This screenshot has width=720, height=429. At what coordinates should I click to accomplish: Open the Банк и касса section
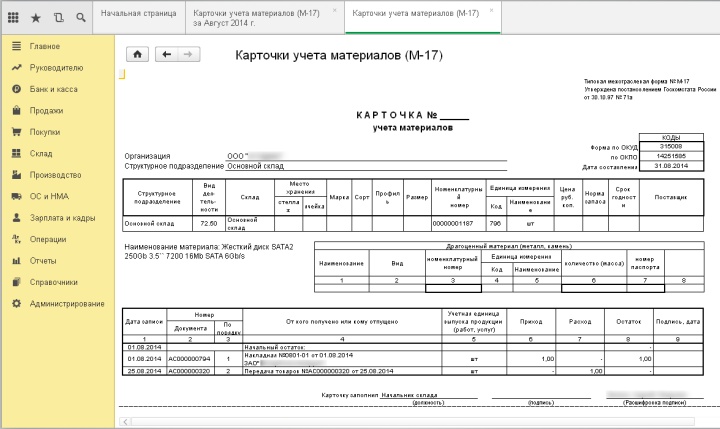[54, 89]
